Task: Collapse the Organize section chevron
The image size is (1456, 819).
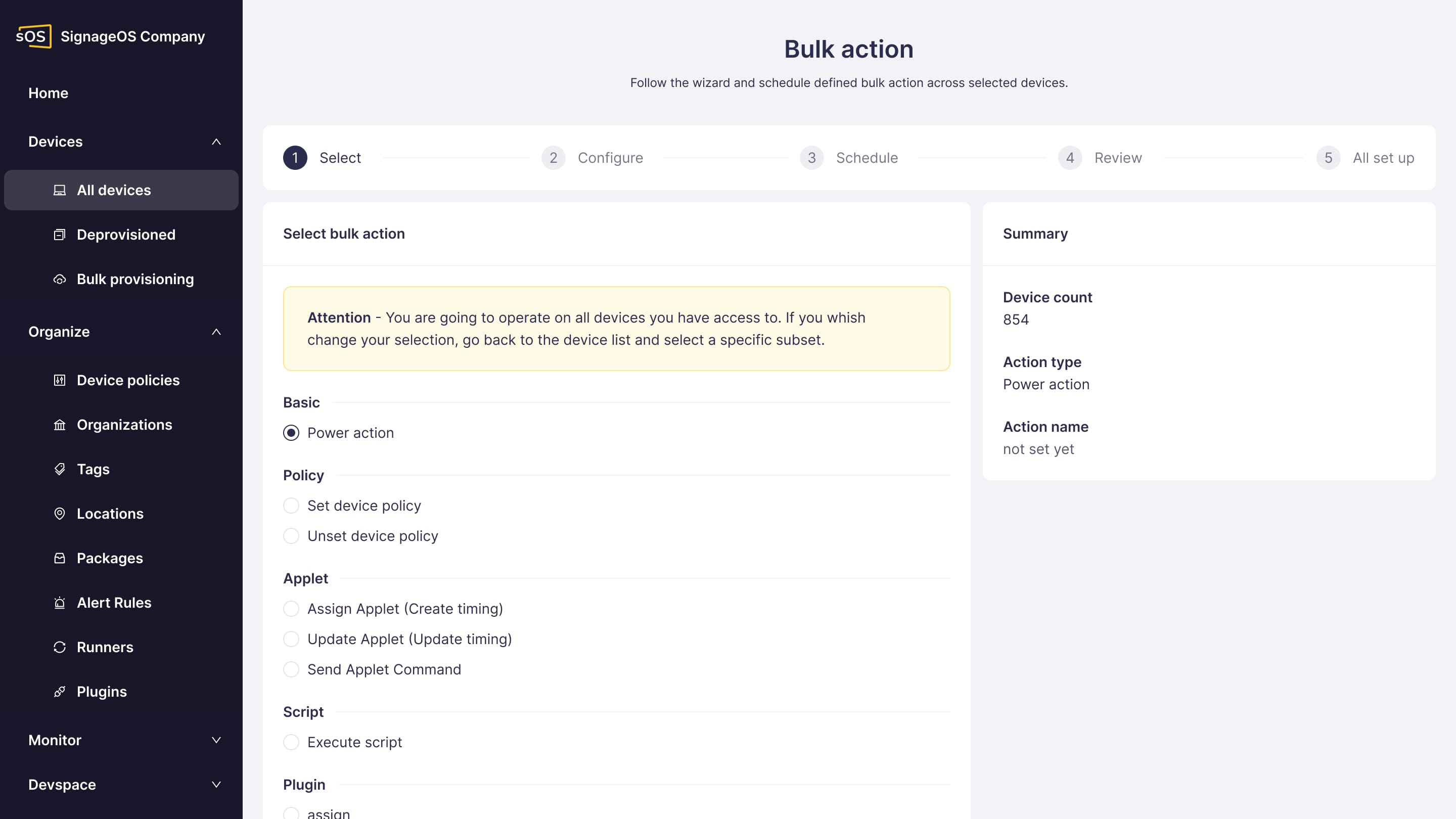Action: (x=216, y=332)
